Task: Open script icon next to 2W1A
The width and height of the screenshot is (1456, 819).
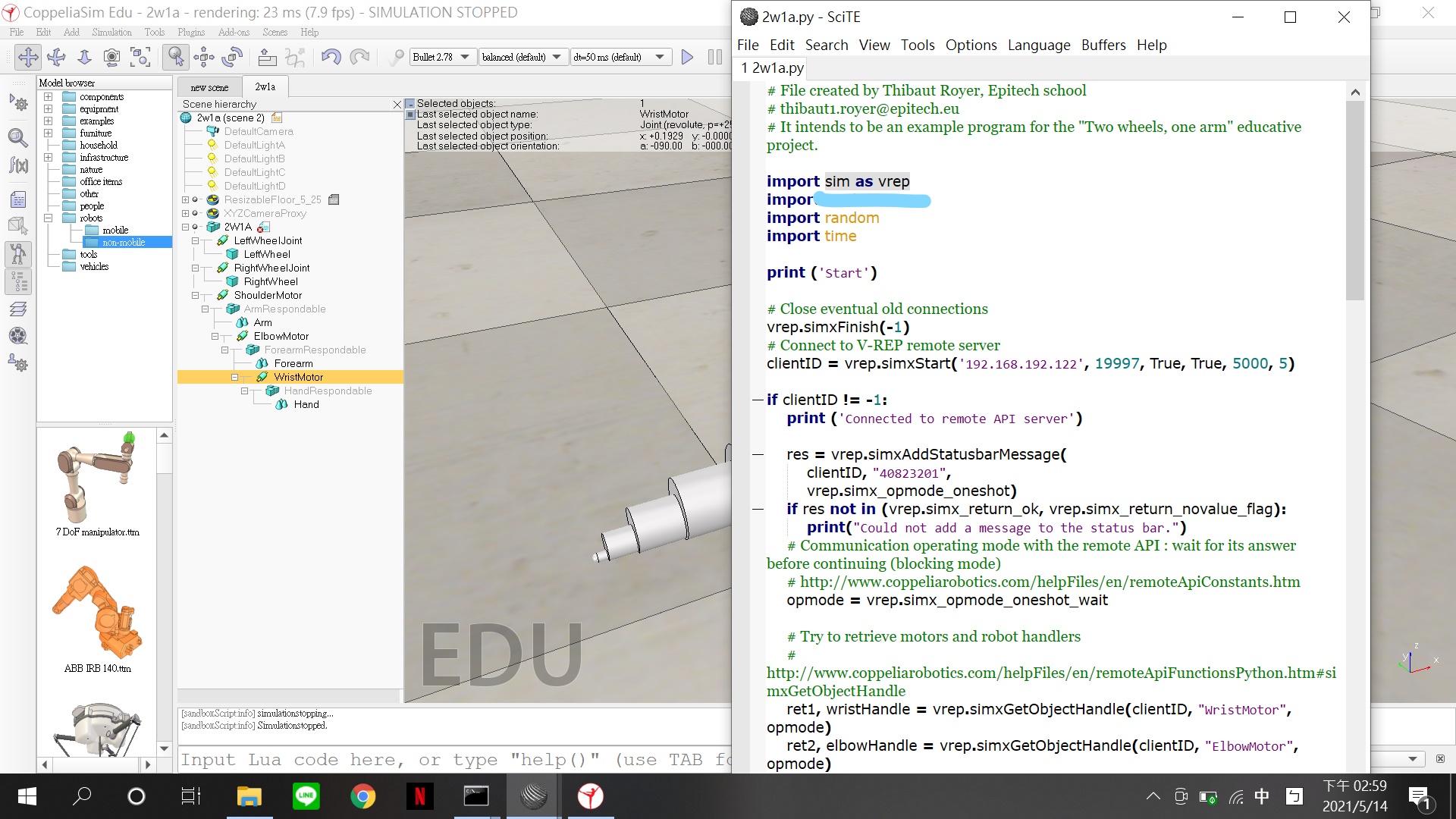Action: (x=263, y=227)
